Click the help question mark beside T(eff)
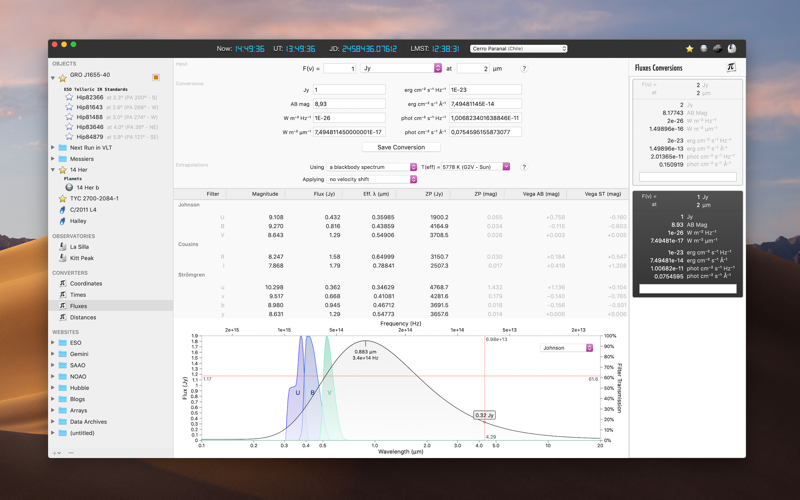 click(x=523, y=167)
